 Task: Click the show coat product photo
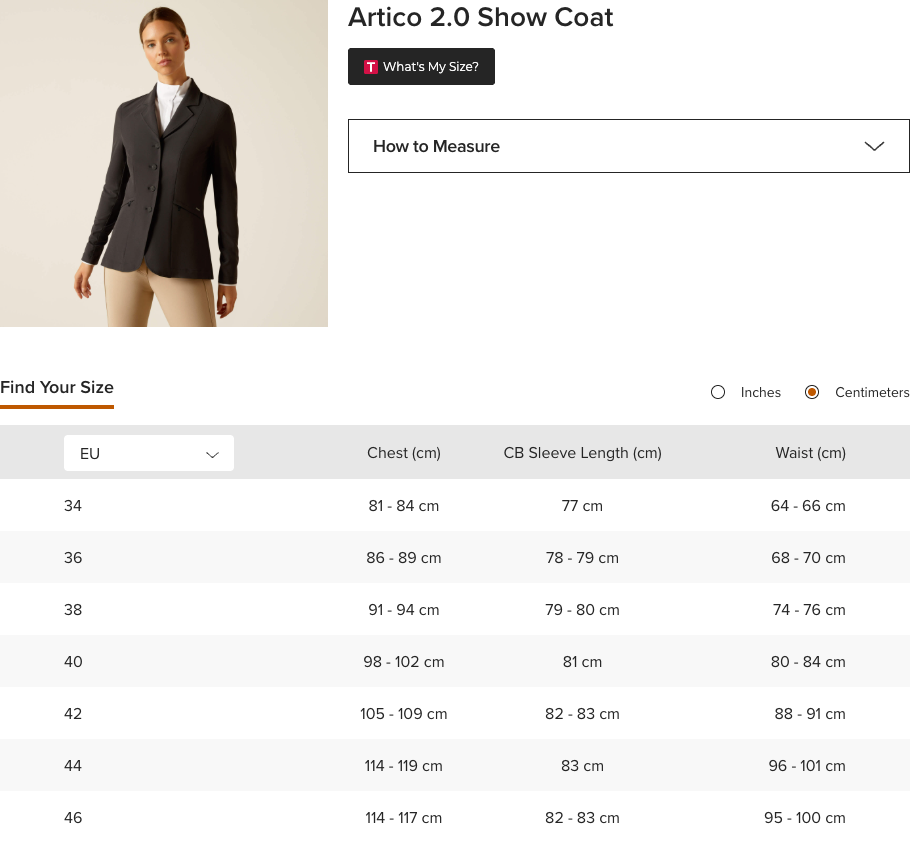tap(164, 163)
